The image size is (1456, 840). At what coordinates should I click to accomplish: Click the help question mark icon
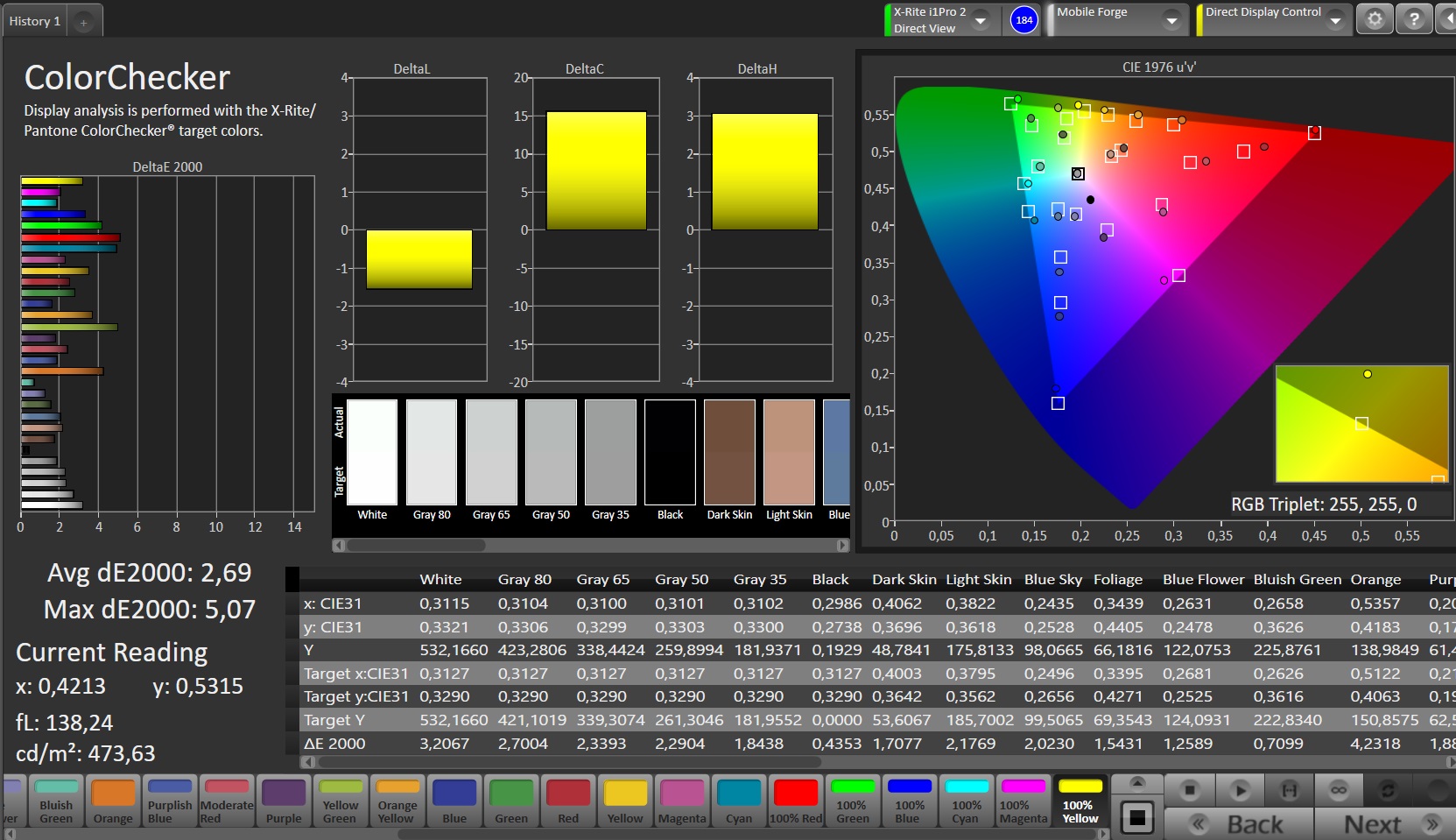pyautogui.click(x=1414, y=19)
